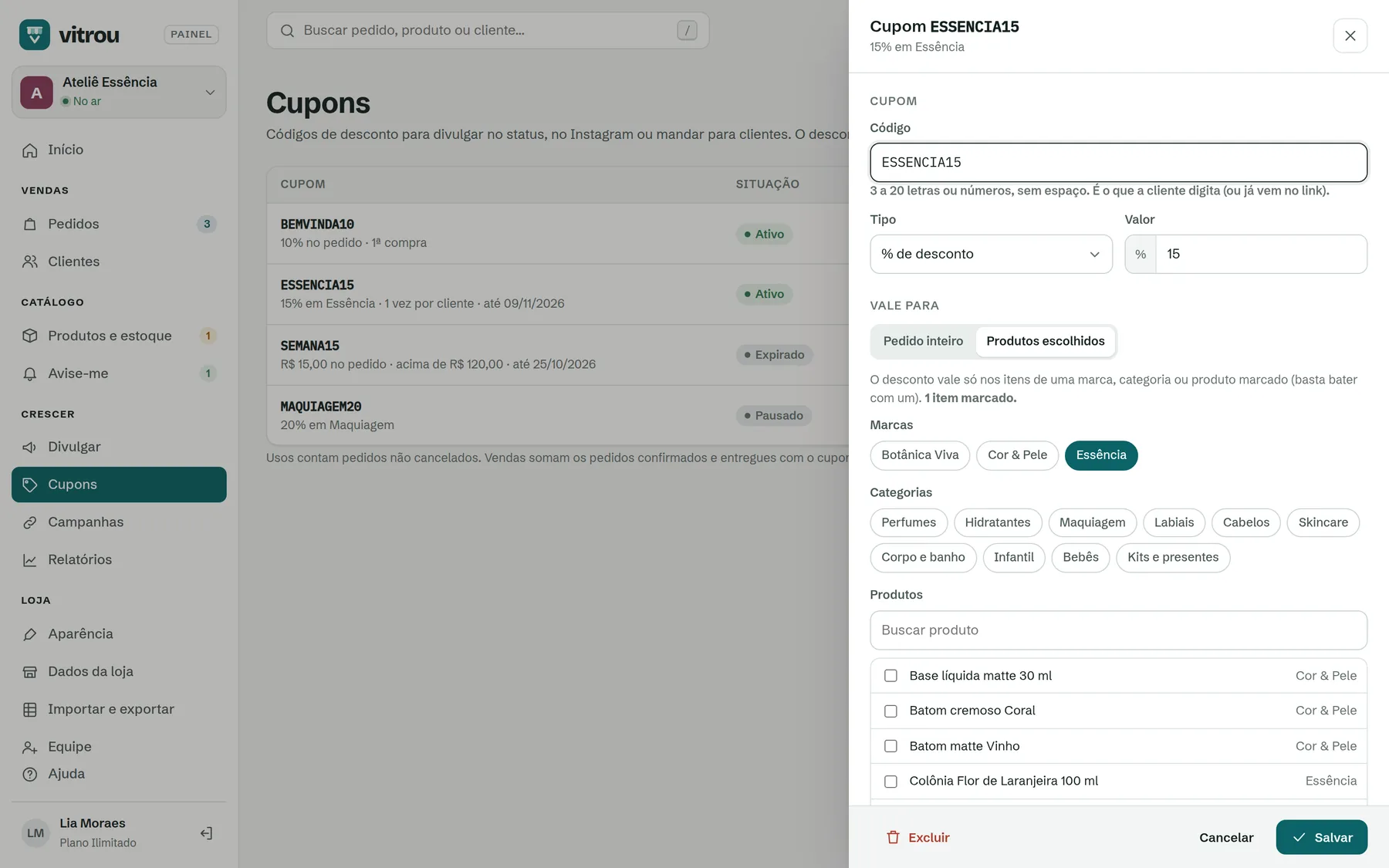The height and width of the screenshot is (868, 1389).
Task: Toggle the Cabelos category chip
Action: tap(1245, 522)
